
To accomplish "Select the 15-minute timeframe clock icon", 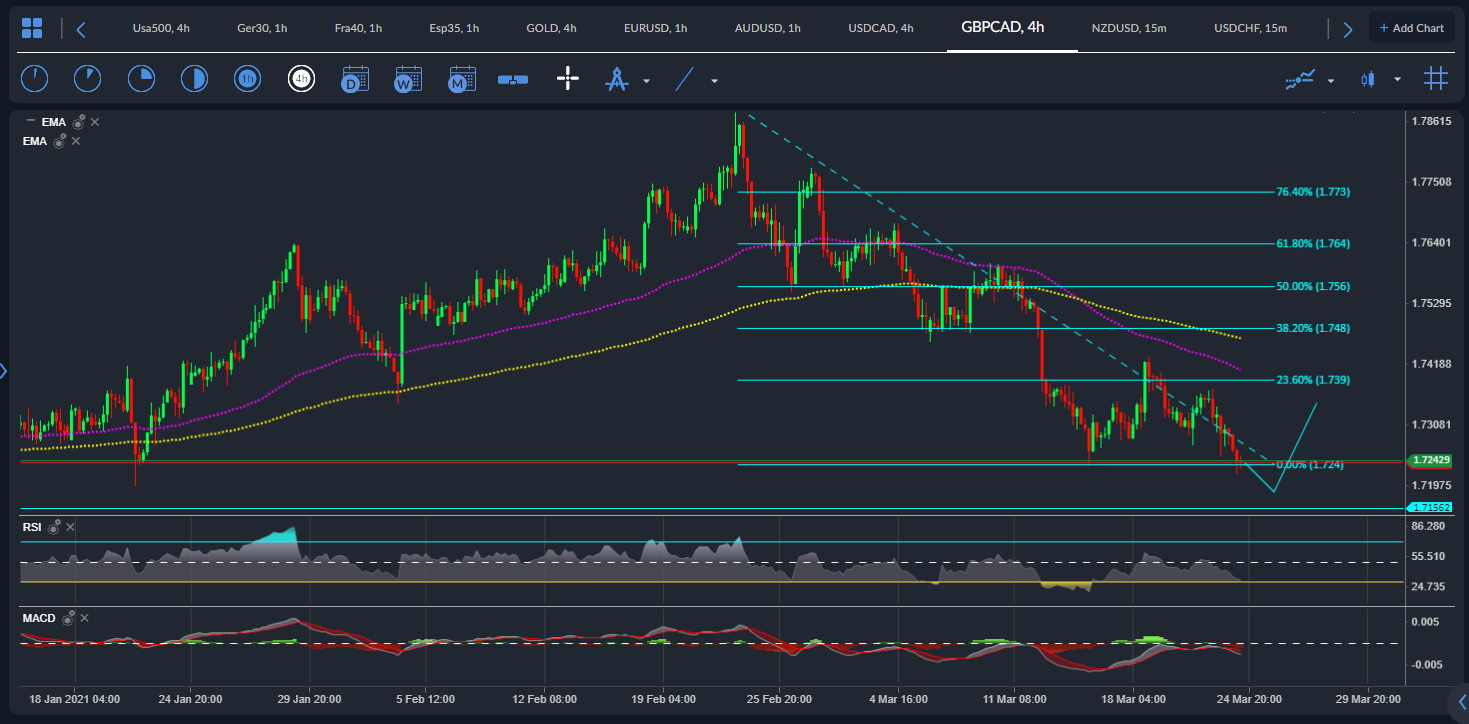I will 141,78.
